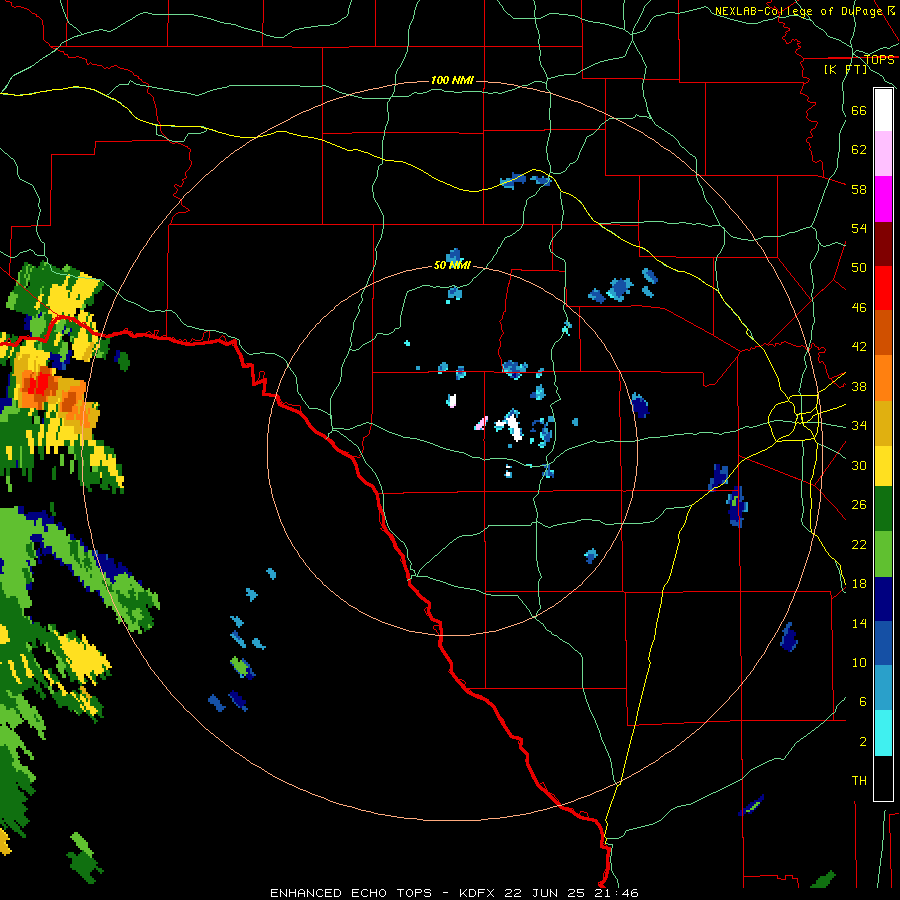Screen dimensions: 900x900
Task: Click the tall white echo top near radar center
Action: pyautogui.click(x=514, y=428)
